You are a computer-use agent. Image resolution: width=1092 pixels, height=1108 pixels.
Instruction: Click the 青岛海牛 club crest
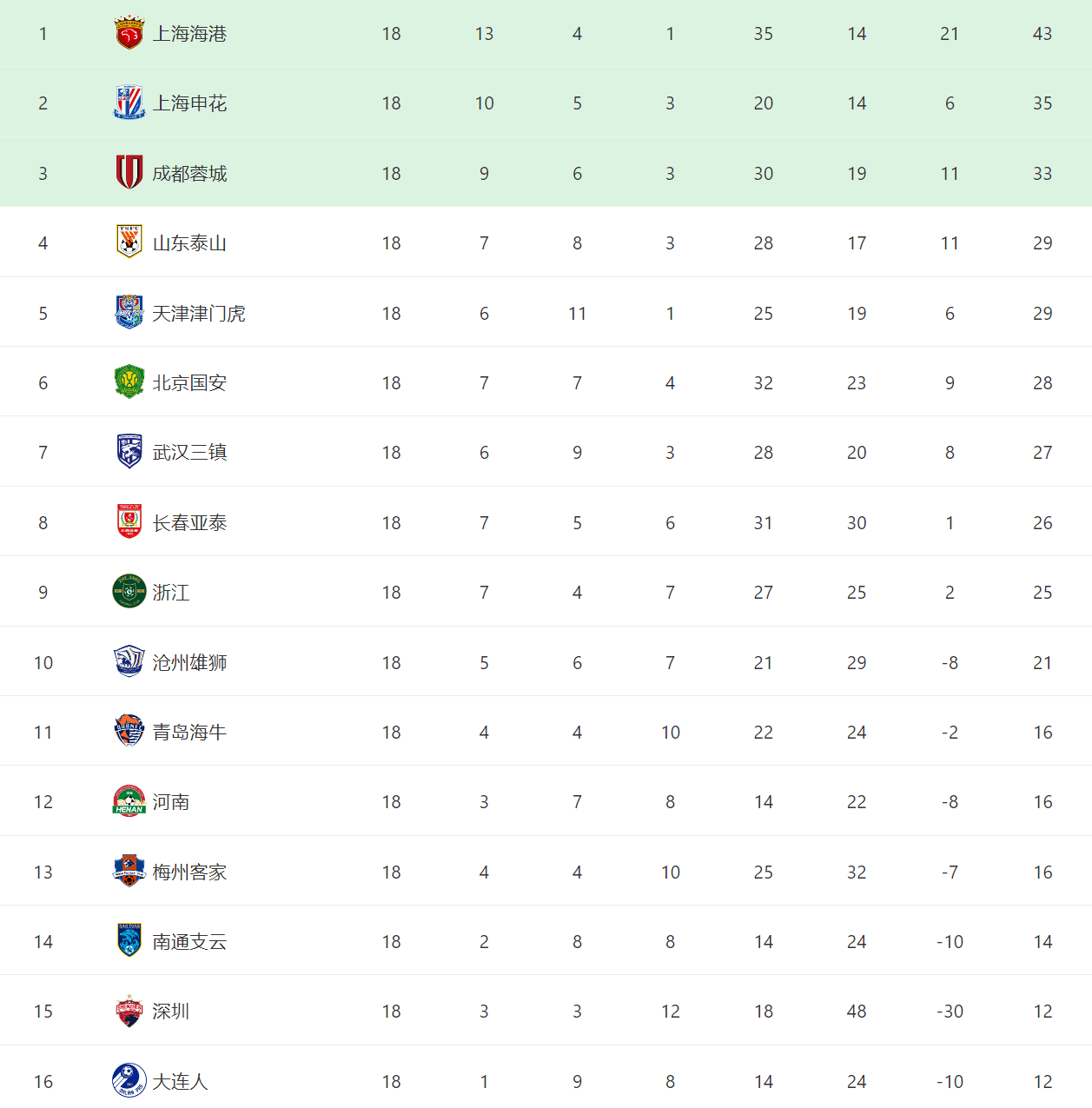point(129,732)
